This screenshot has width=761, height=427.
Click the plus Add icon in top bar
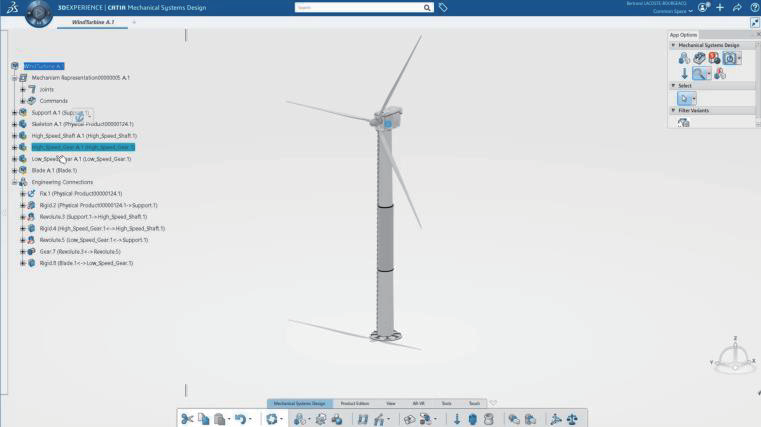[x=719, y=8]
